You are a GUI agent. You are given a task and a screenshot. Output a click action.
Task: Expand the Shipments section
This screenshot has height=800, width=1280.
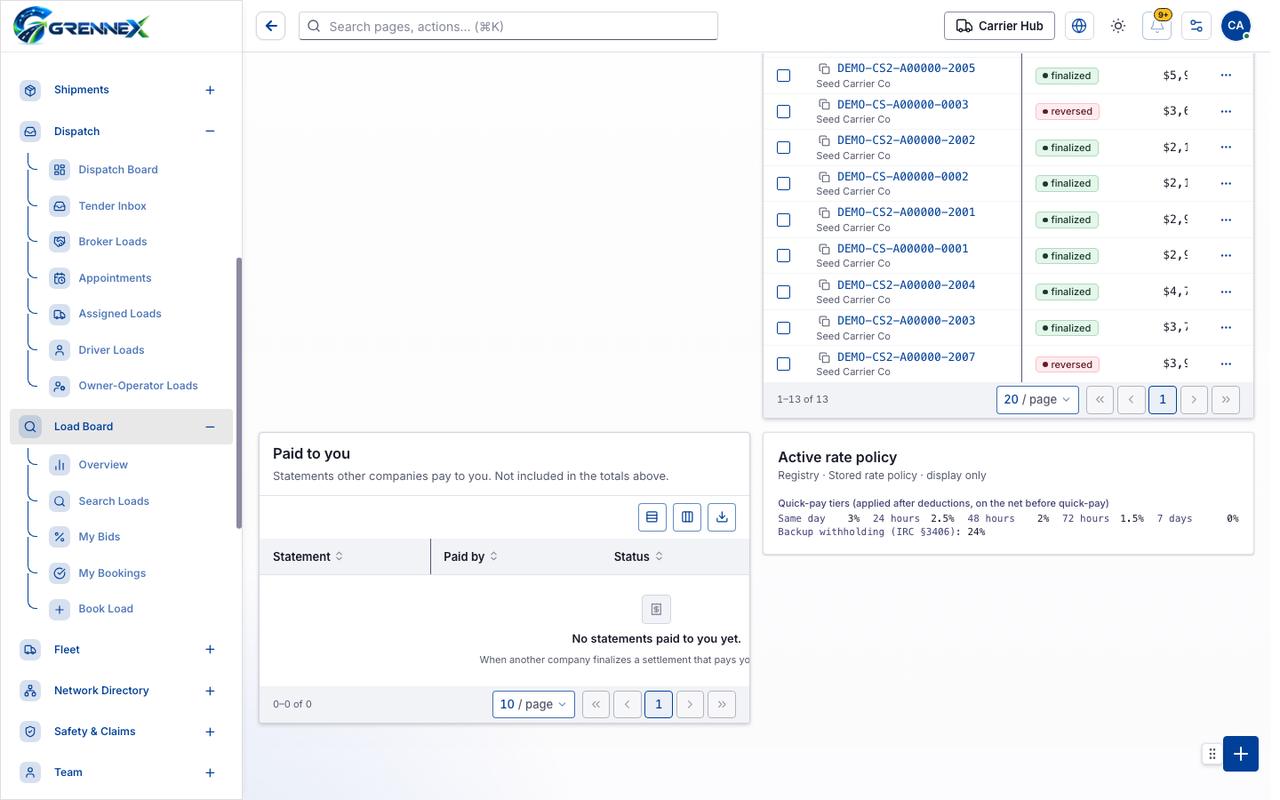210,90
